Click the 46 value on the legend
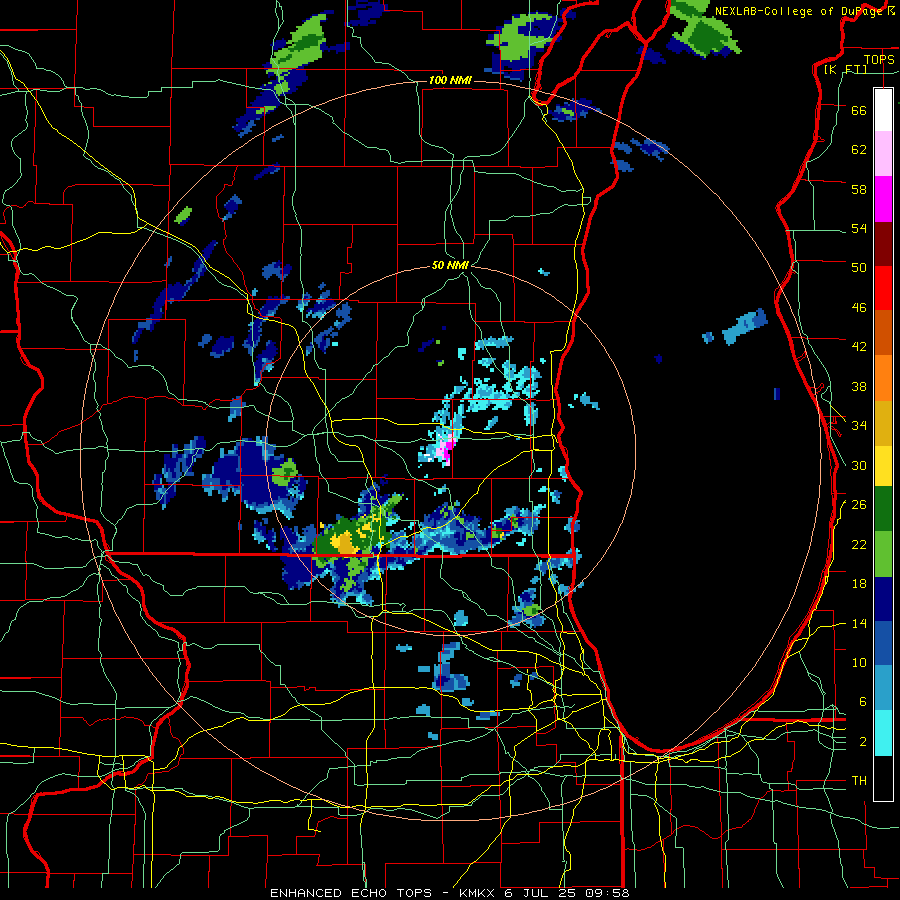The image size is (900, 900). point(859,308)
